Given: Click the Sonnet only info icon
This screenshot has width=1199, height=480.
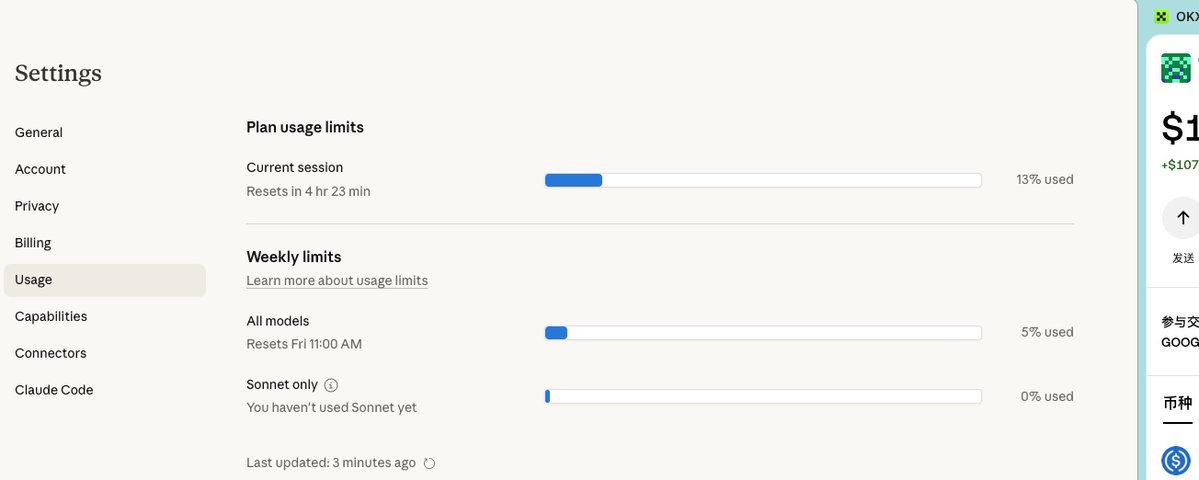Looking at the screenshot, I should (331, 385).
